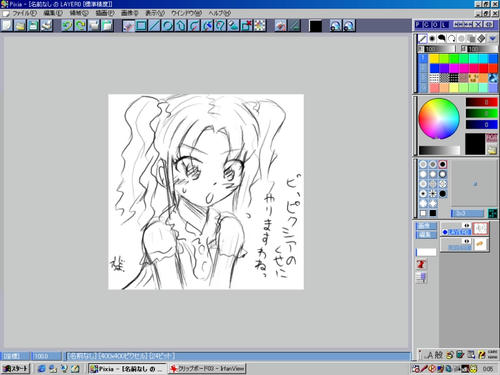Switch to IrfanView taskbar button
The height and width of the screenshot is (375, 500).
coord(207,369)
